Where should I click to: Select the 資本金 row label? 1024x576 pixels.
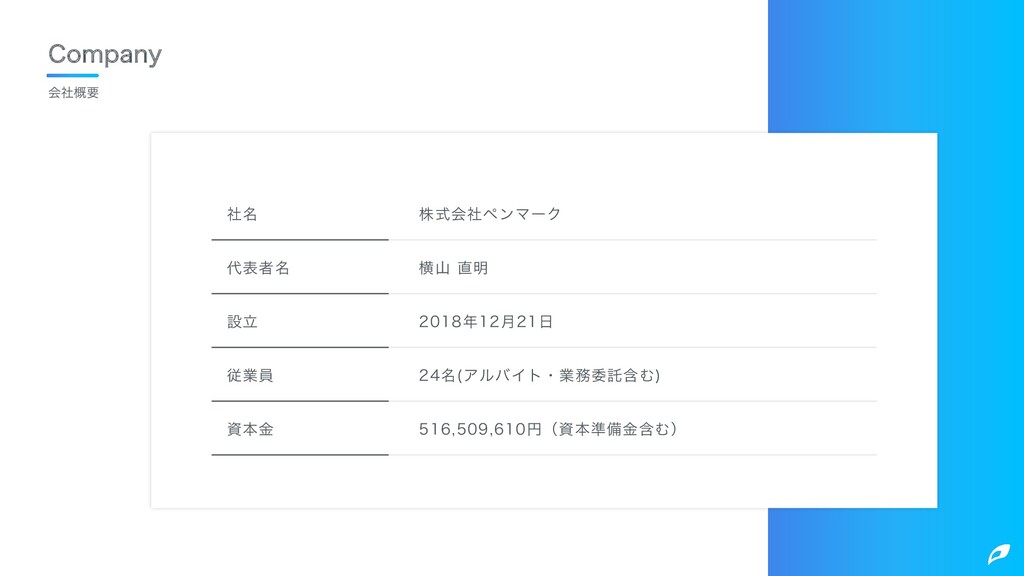tap(250, 429)
